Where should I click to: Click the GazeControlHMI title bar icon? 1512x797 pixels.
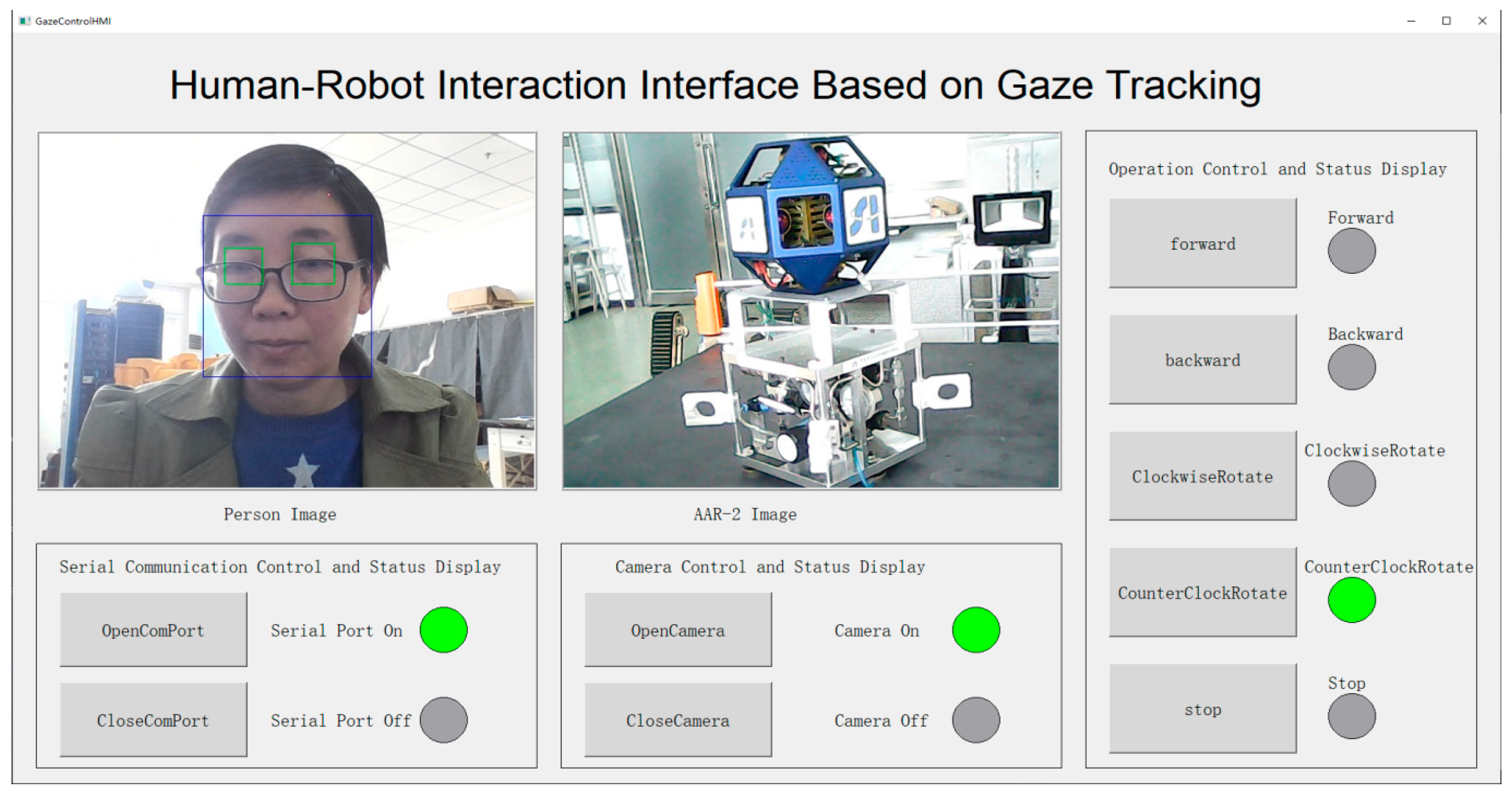pos(24,21)
